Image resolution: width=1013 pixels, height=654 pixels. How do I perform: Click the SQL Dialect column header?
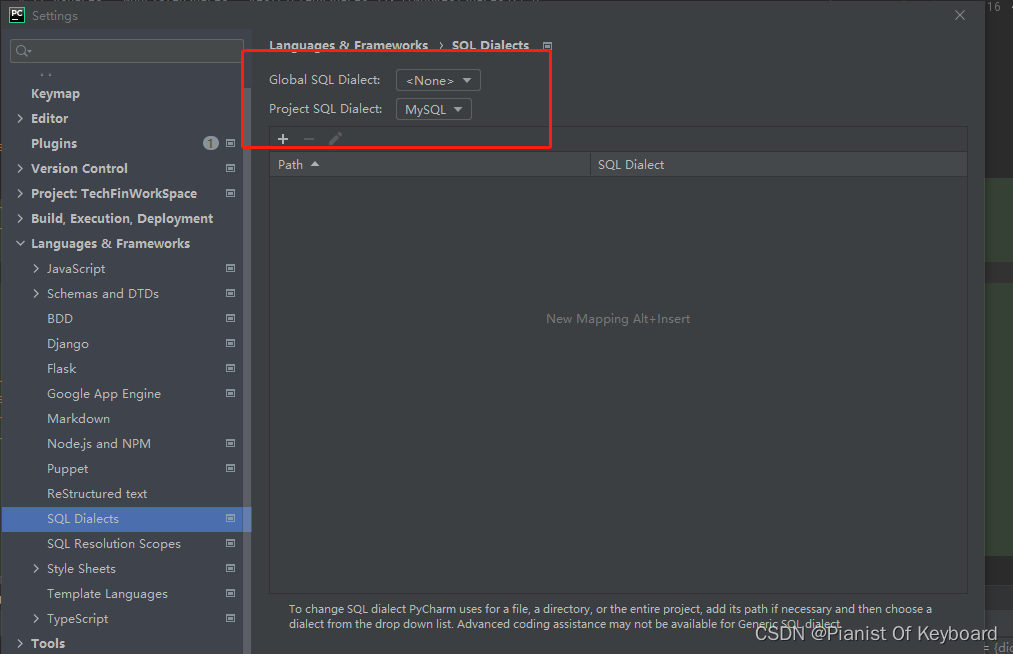tap(778, 164)
